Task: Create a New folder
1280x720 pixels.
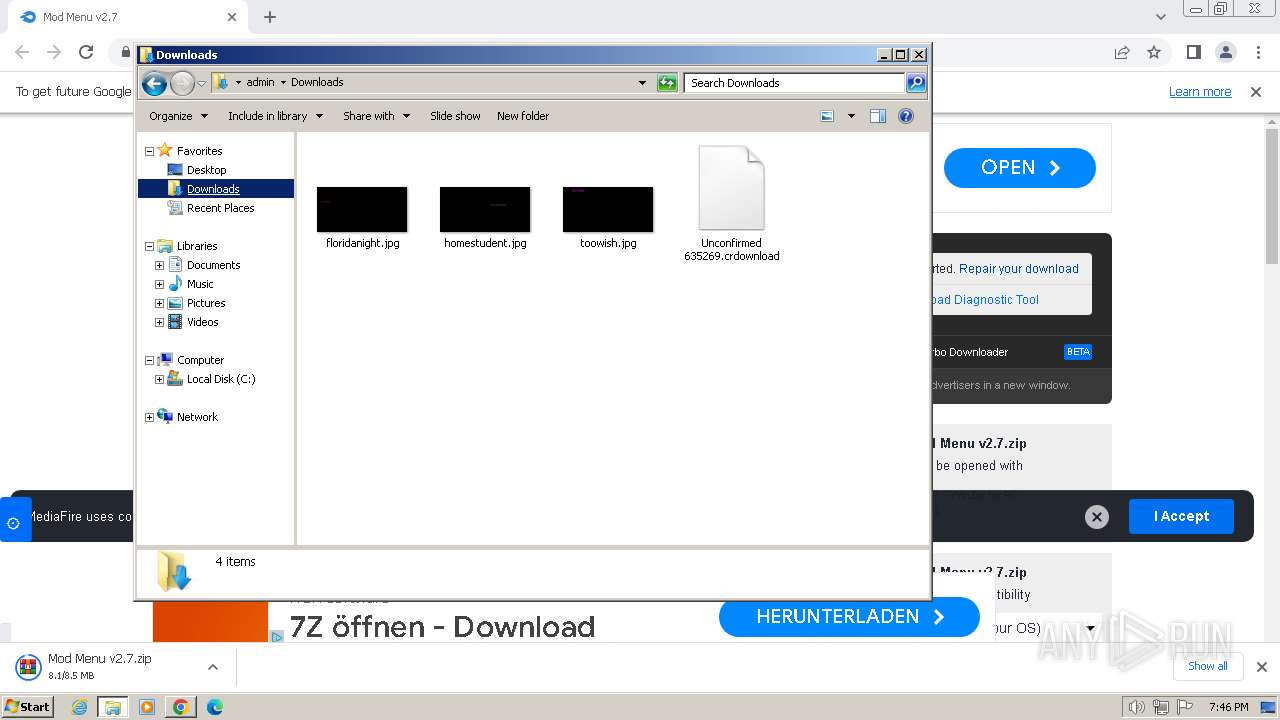Action: [523, 116]
